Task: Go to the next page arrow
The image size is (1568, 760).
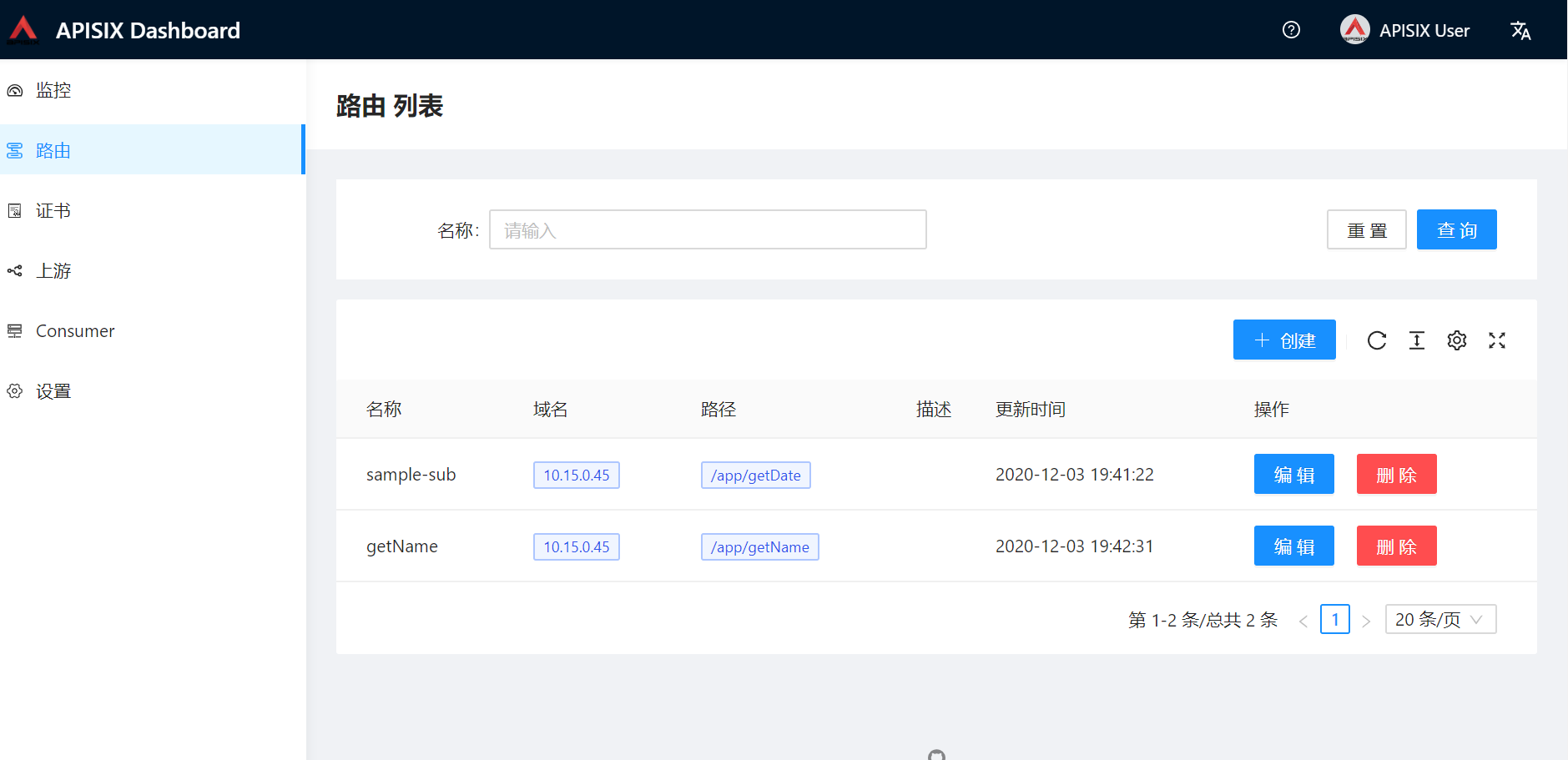Action: (1366, 621)
